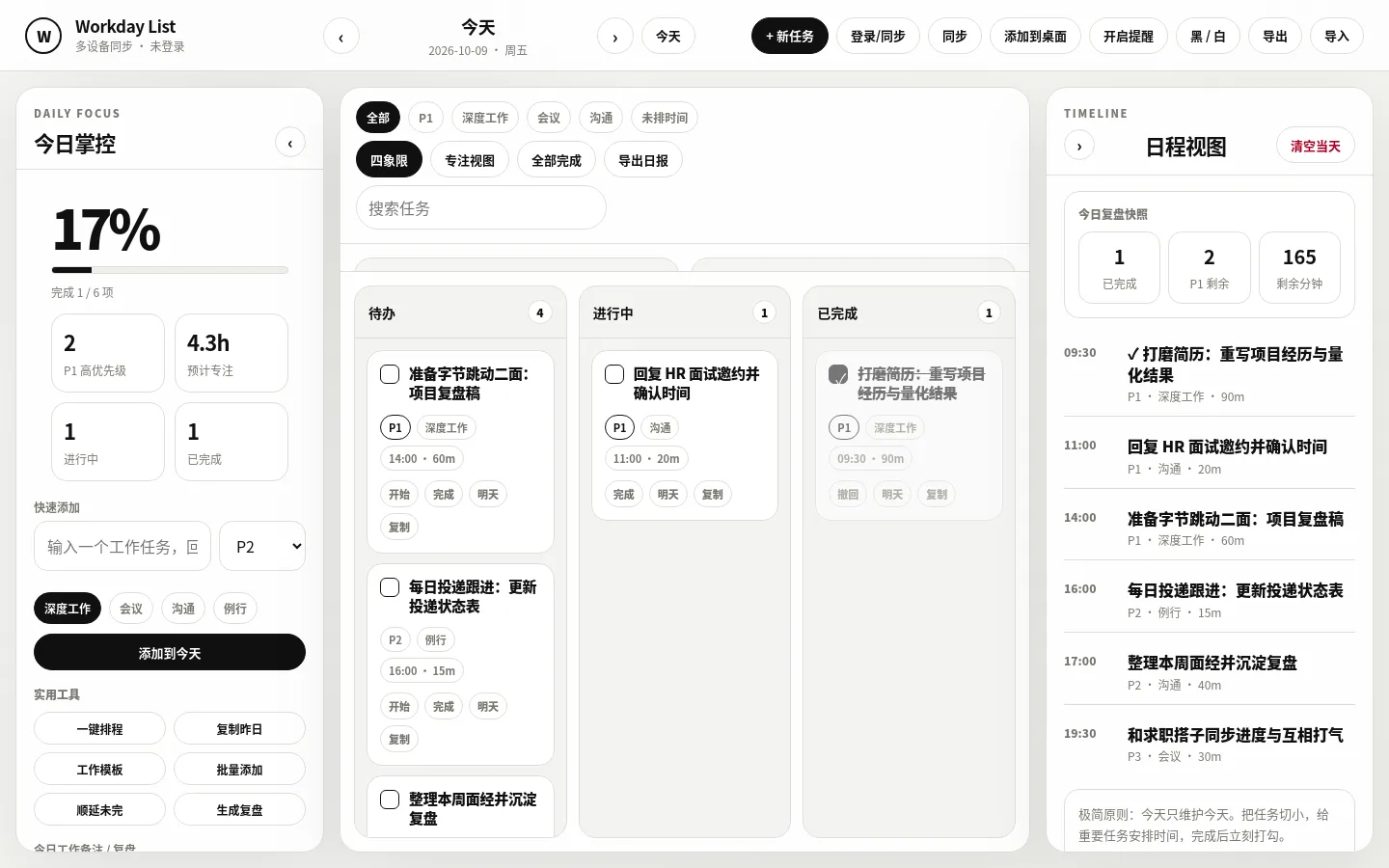
Task: Go to next day arrow
Action: 615,37
